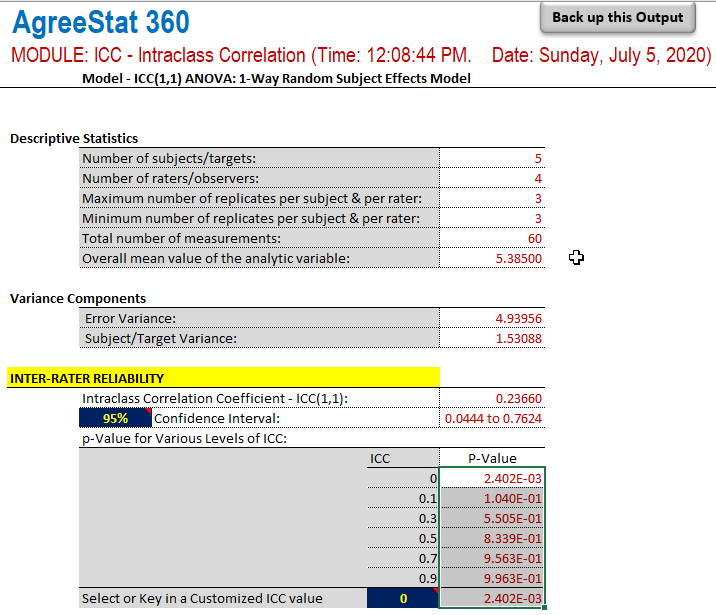Click the ICC column header
Image resolution: width=716 pixels, height=615 pixels.
coord(380,458)
